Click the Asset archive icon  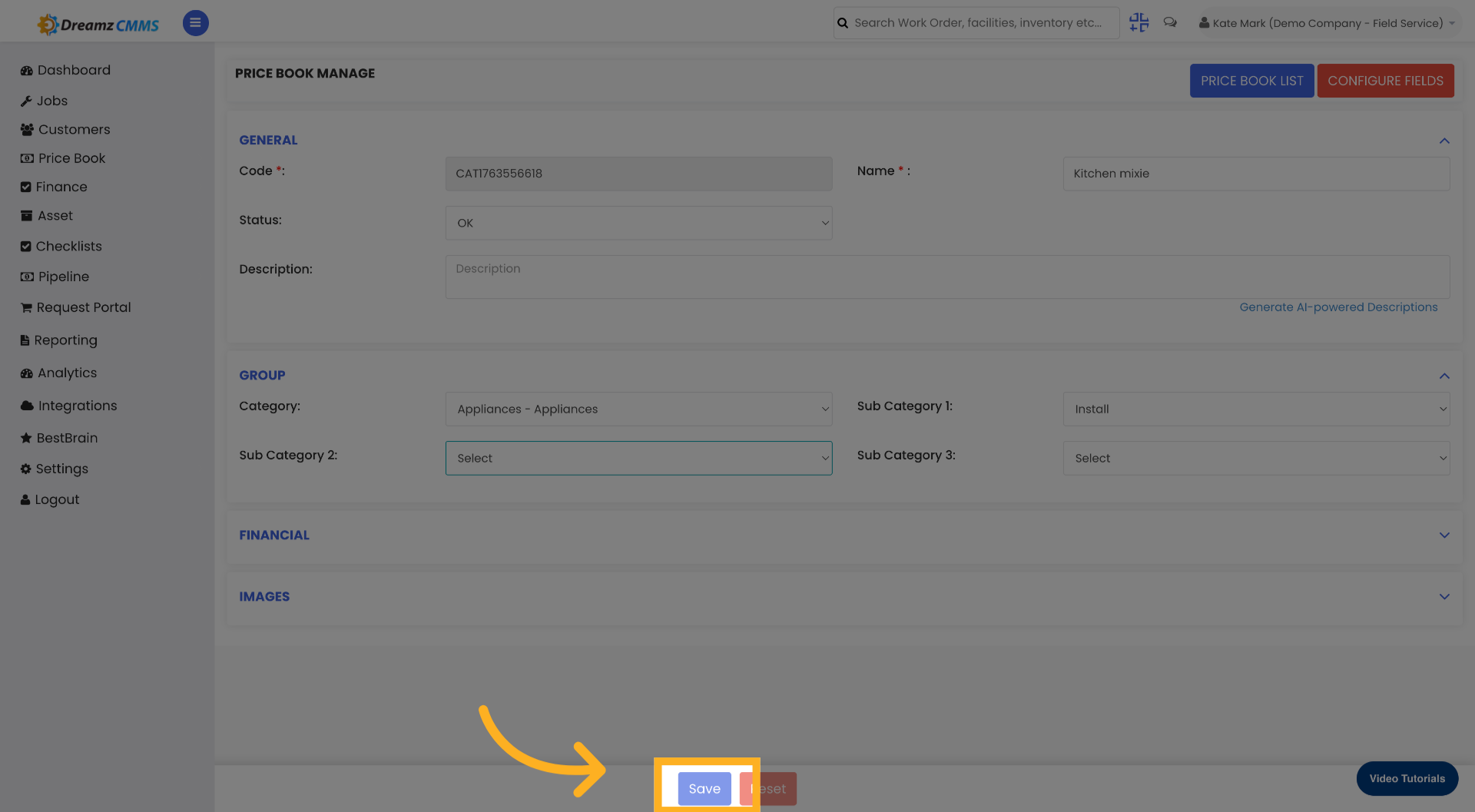click(x=26, y=216)
